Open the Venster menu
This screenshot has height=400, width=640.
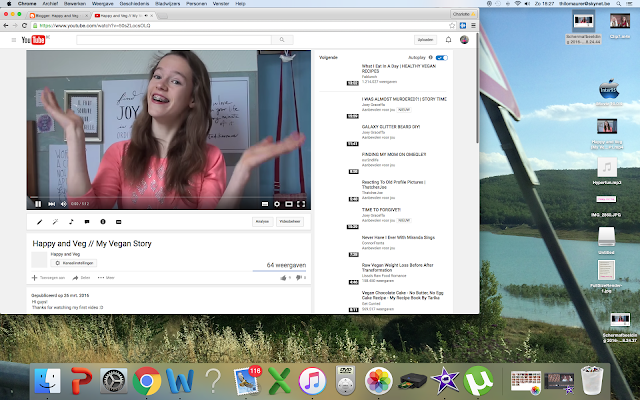point(221,3)
